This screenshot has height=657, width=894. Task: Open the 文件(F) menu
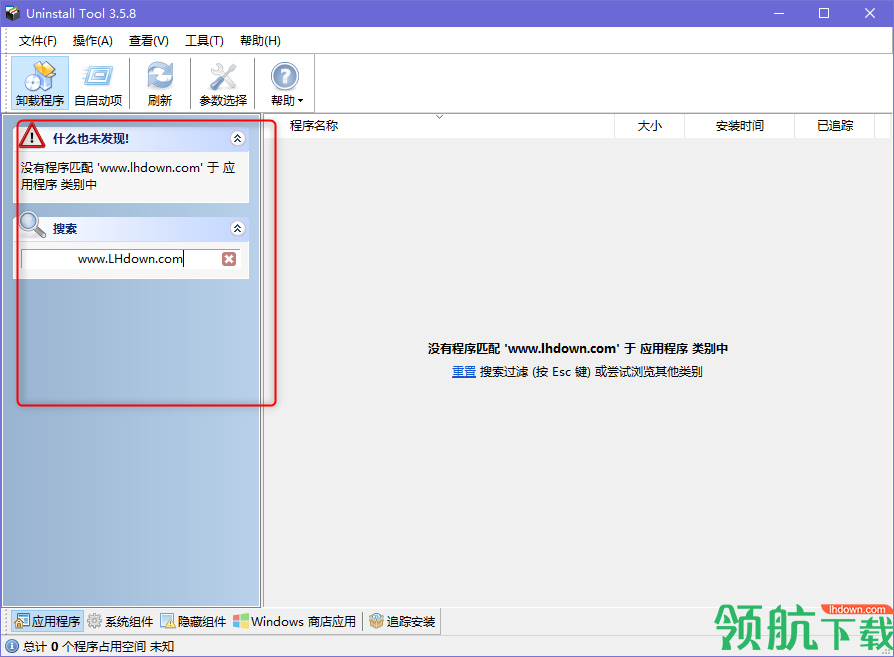pos(38,41)
